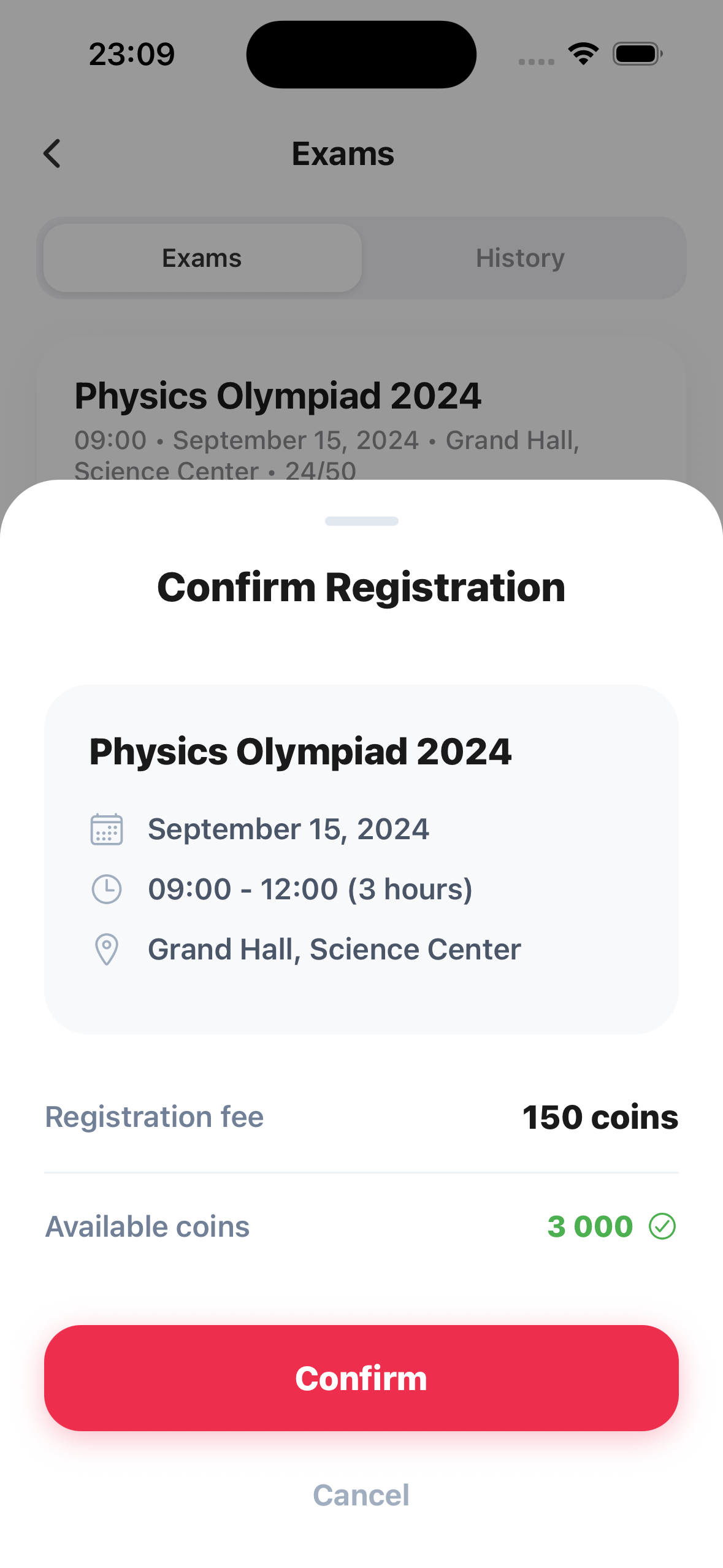This screenshot has height=1568, width=723.
Task: Tap the bottom sheet drag handle
Action: (x=361, y=521)
